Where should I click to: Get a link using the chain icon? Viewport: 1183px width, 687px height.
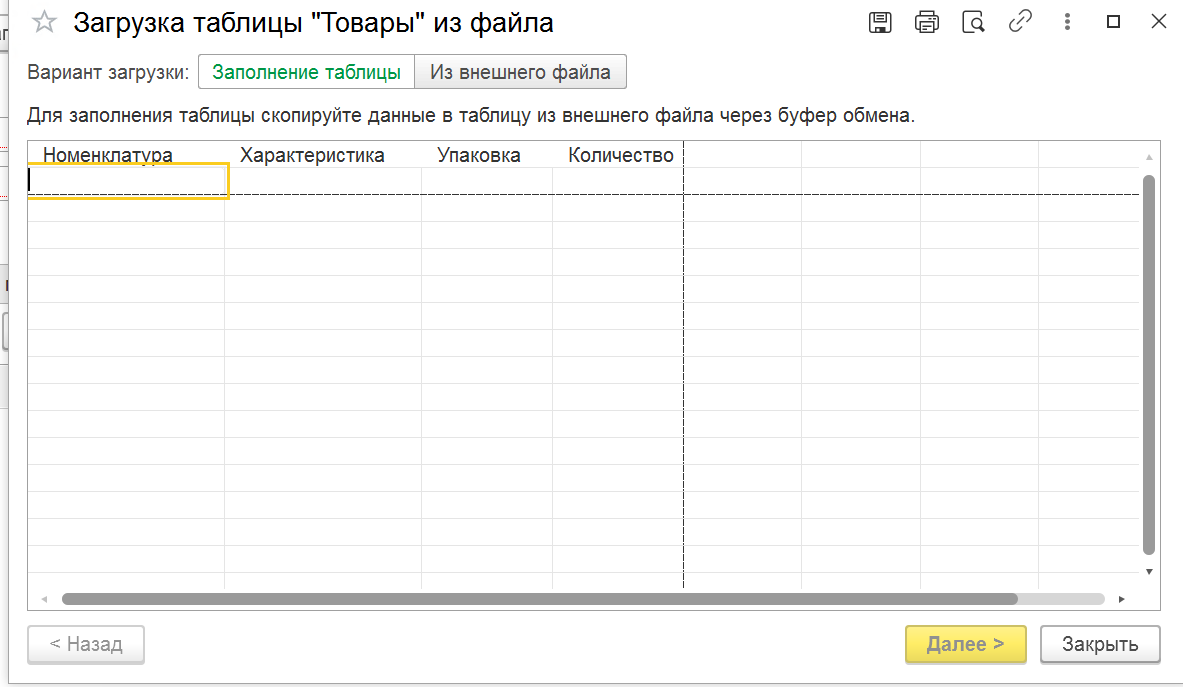click(x=1020, y=22)
